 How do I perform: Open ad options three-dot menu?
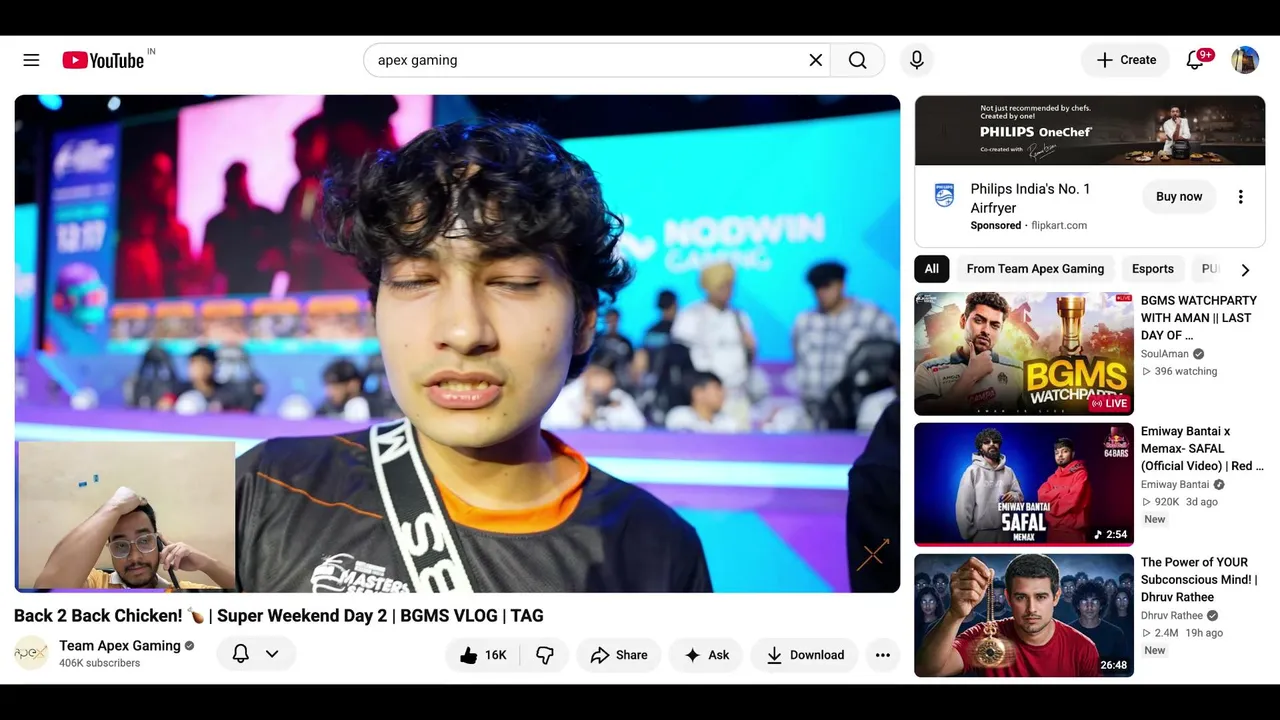pos(1240,197)
